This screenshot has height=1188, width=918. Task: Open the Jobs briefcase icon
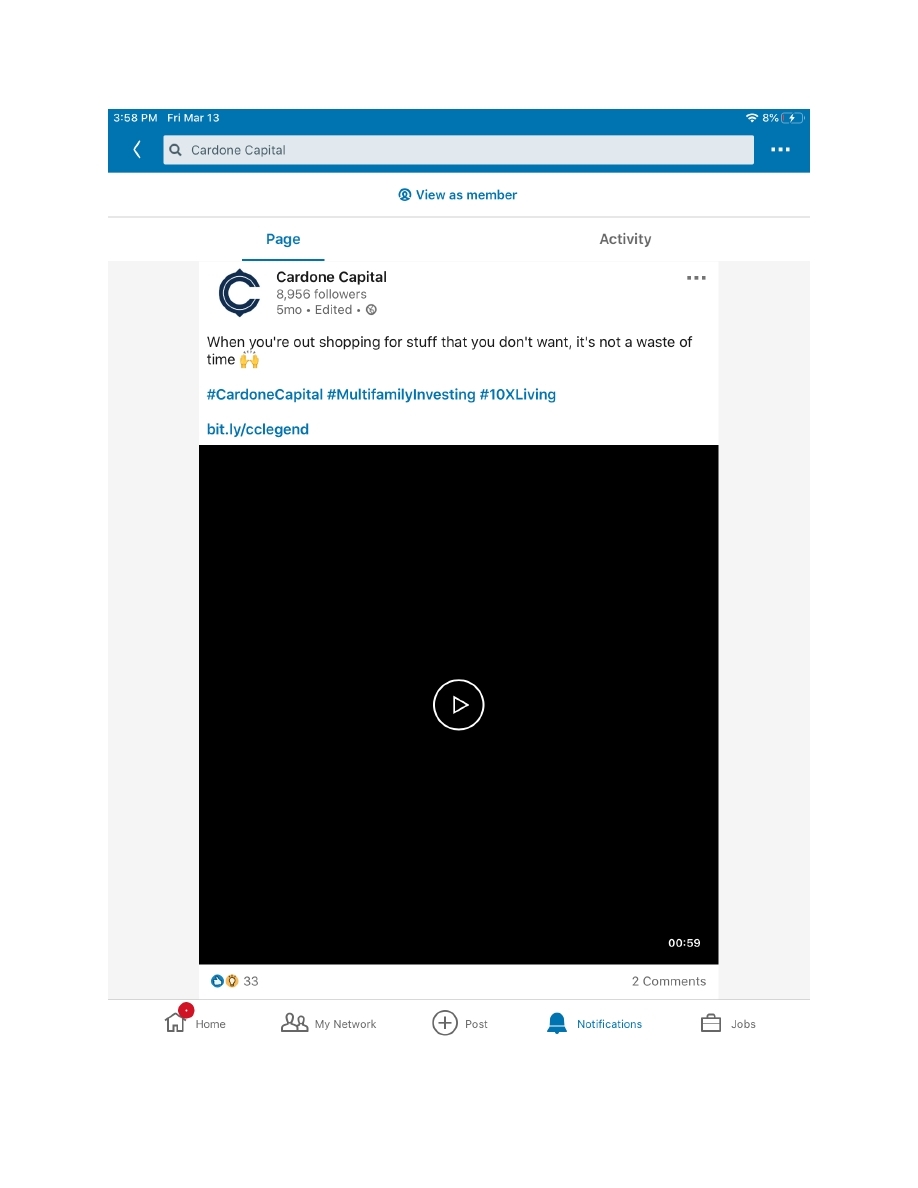pyautogui.click(x=711, y=1023)
